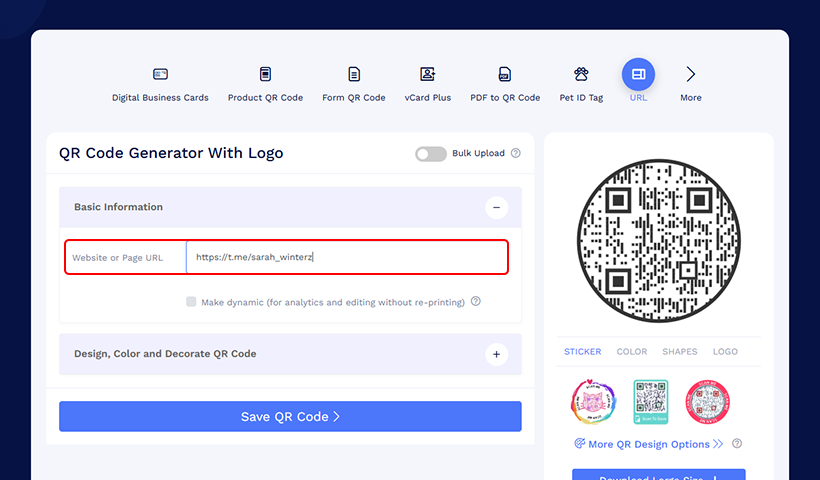This screenshot has height=480, width=820.
Task: Click the circular QR code preview
Action: pyautogui.click(x=658, y=241)
